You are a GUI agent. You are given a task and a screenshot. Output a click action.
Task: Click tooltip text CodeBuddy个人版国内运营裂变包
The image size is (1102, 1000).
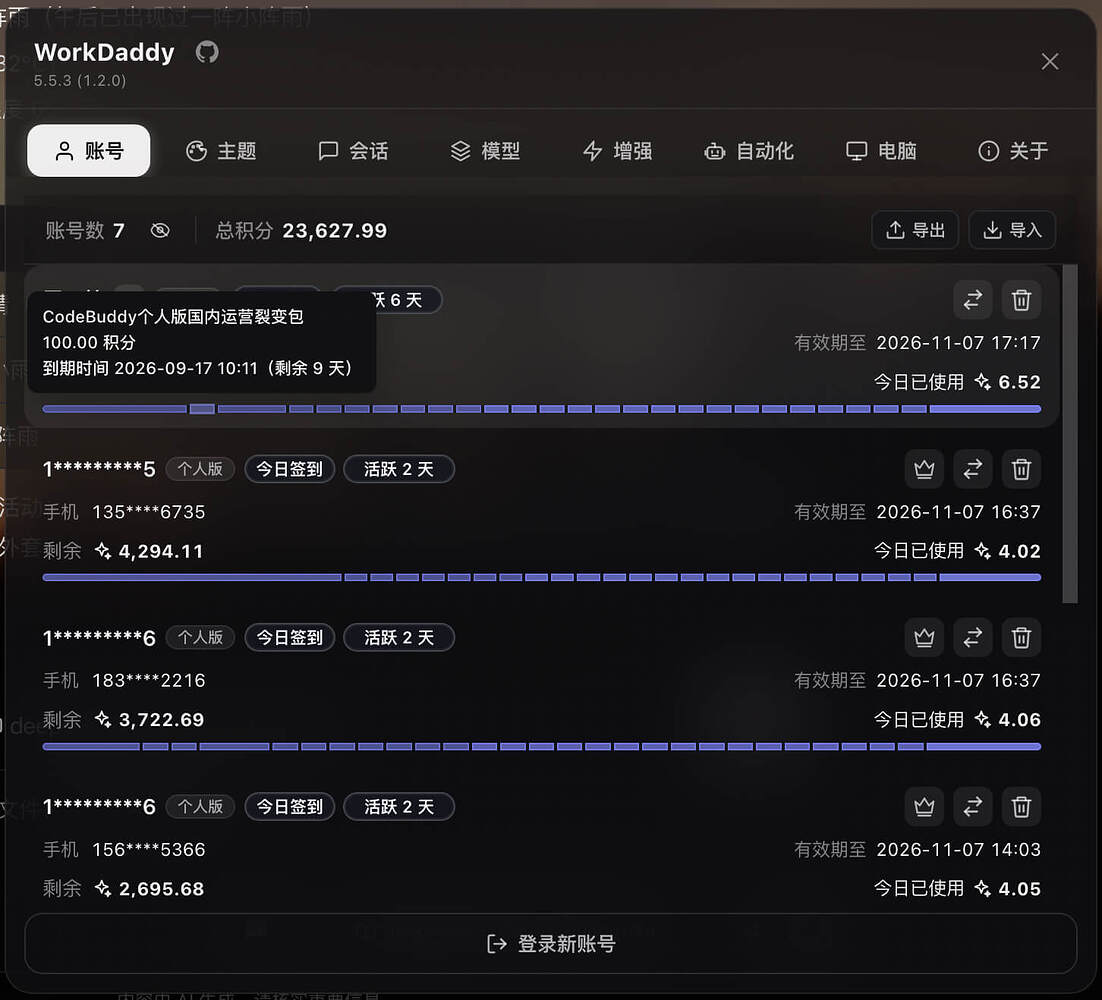pyautogui.click(x=173, y=317)
